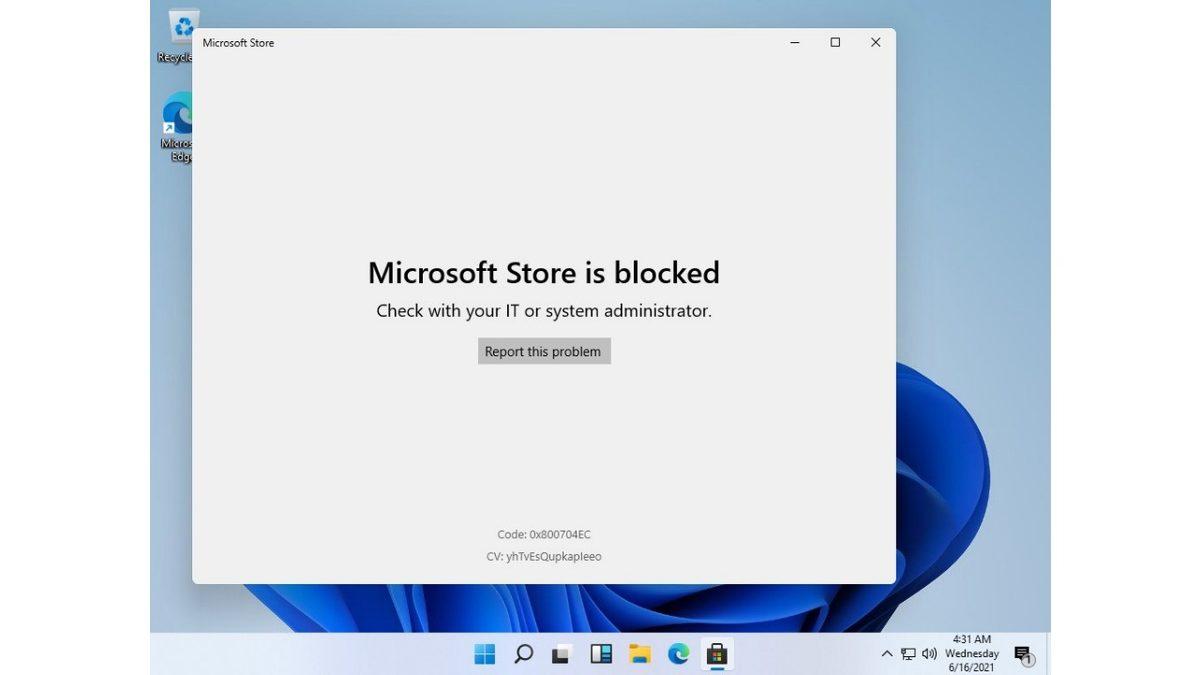Open Windows Search from the taskbar
Screen dimensions: 1200x675
523,653
